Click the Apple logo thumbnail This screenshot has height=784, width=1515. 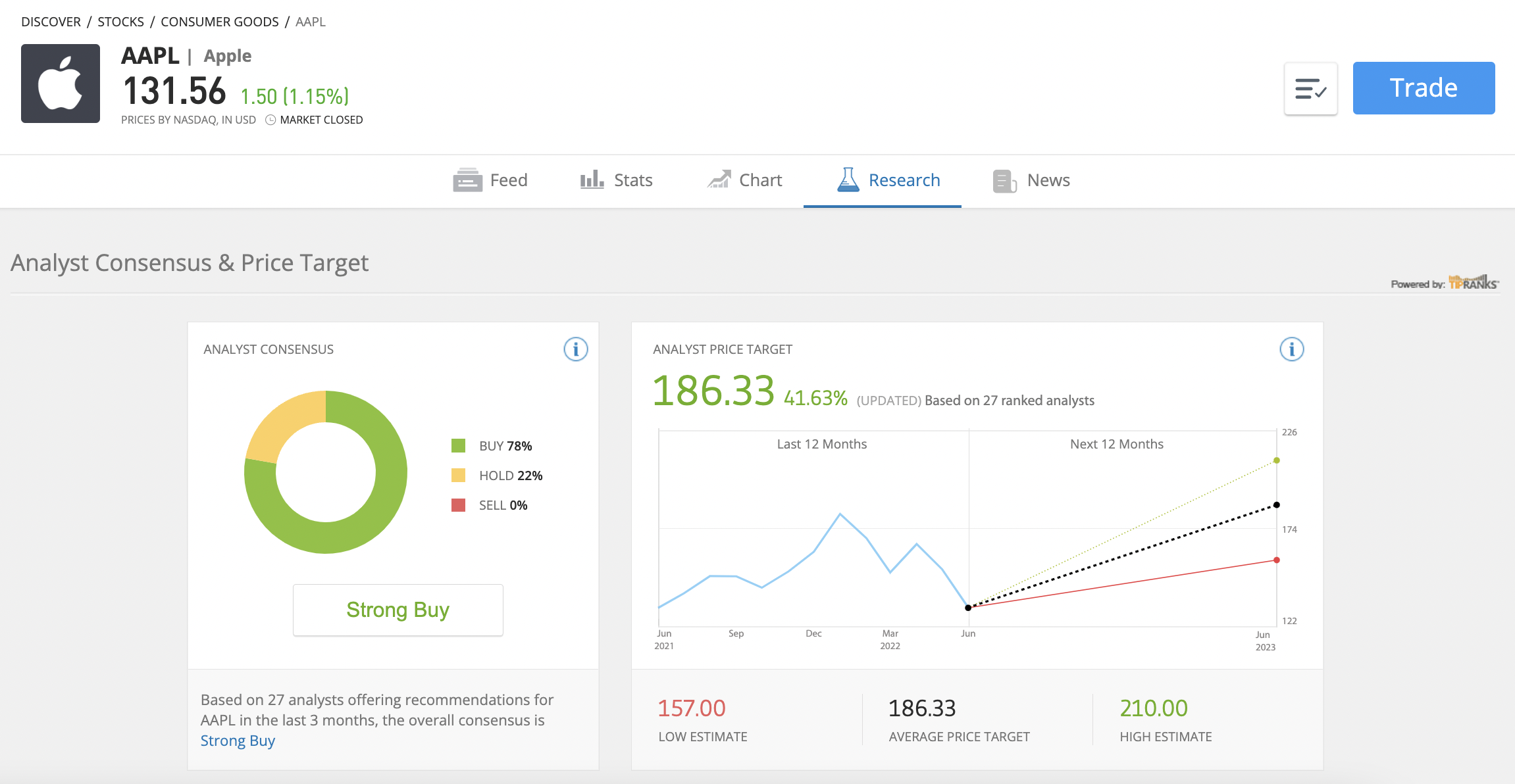tap(61, 84)
